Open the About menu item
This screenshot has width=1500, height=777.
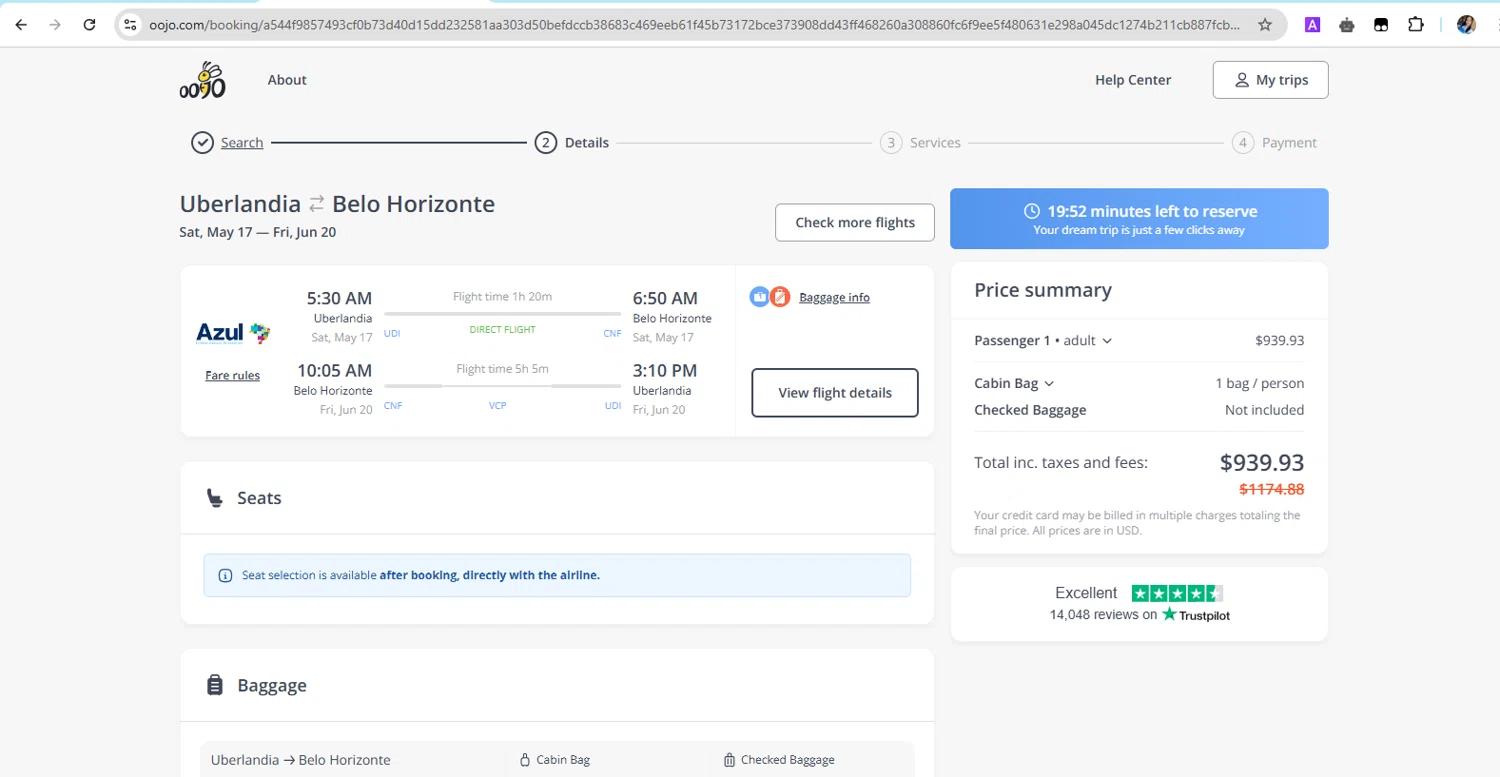coord(287,80)
